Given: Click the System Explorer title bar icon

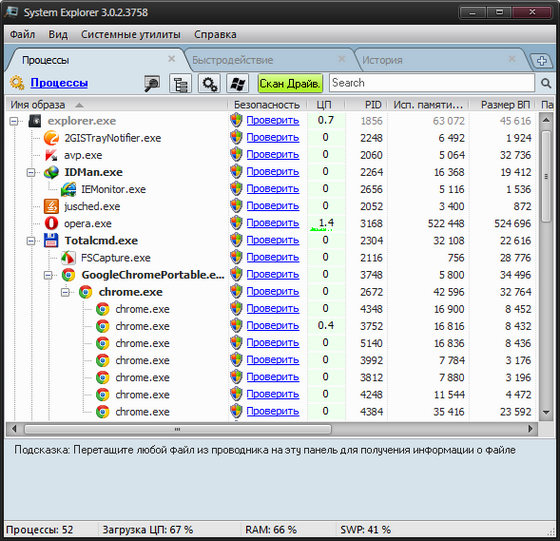Looking at the screenshot, I should click(11, 12).
